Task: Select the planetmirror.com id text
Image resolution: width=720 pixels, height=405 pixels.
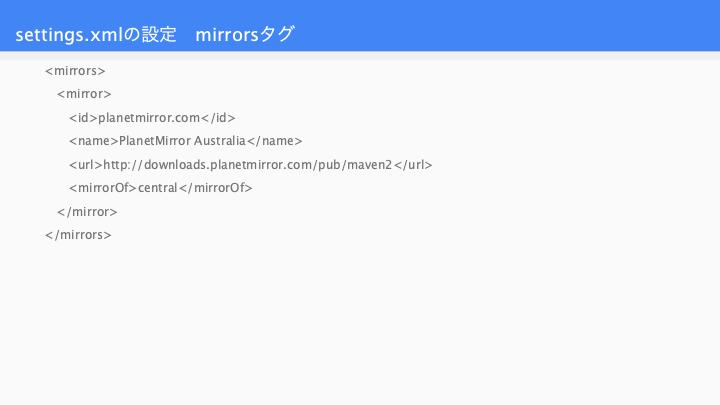Action: 149,118
